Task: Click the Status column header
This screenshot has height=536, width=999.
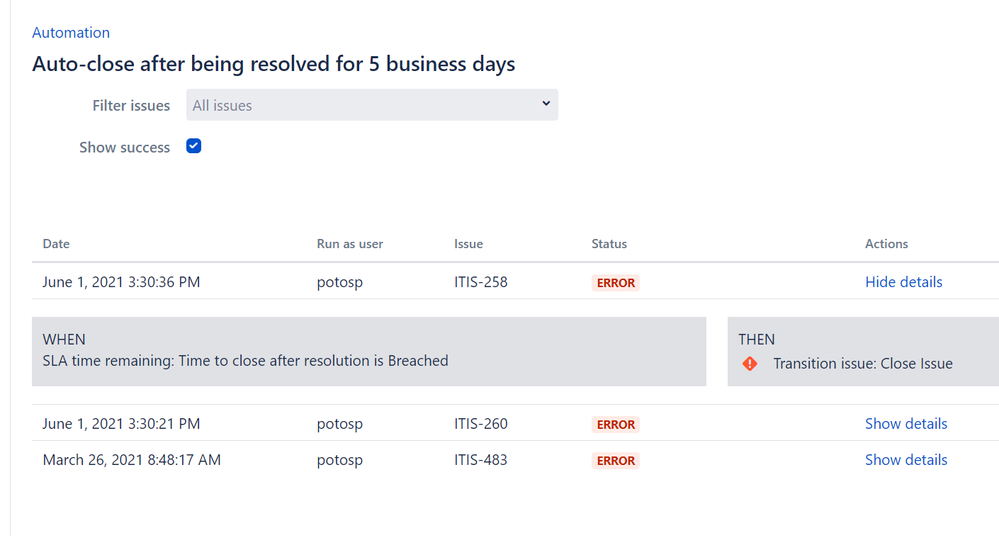Action: pos(609,243)
